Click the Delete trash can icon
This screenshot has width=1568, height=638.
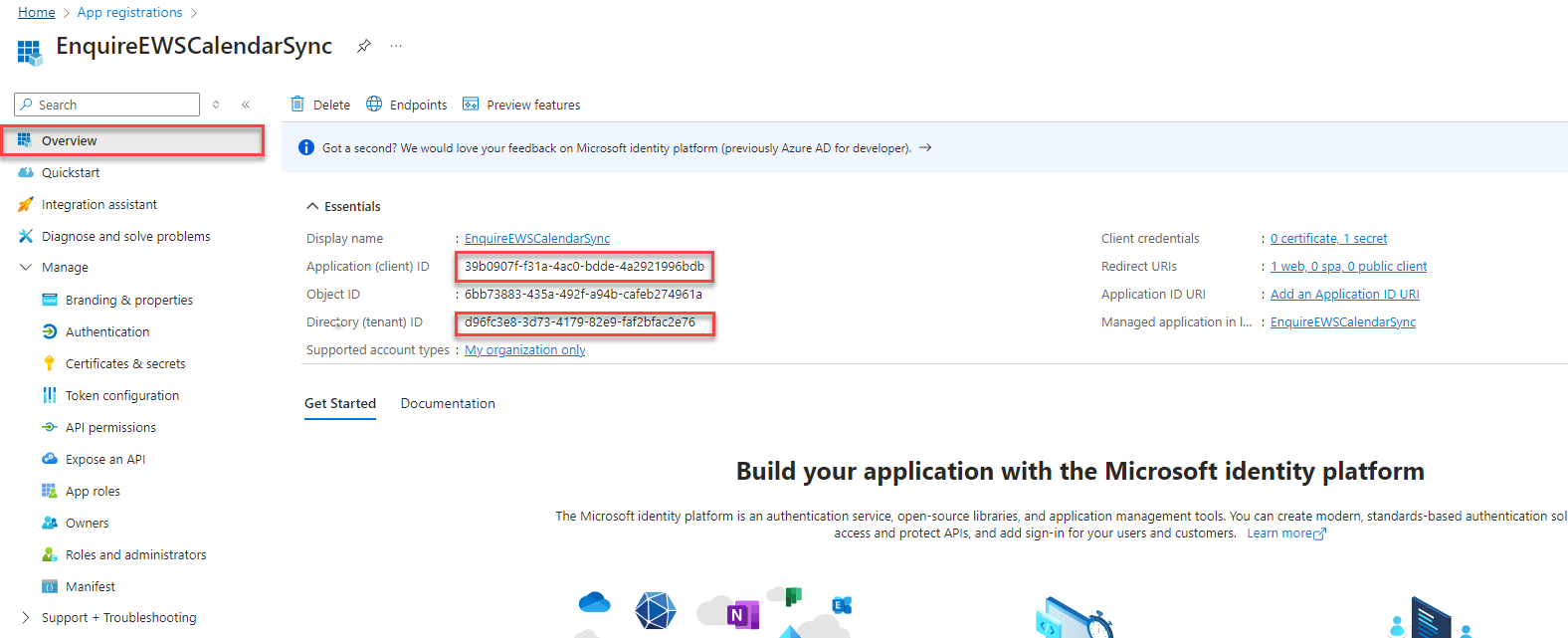point(297,104)
